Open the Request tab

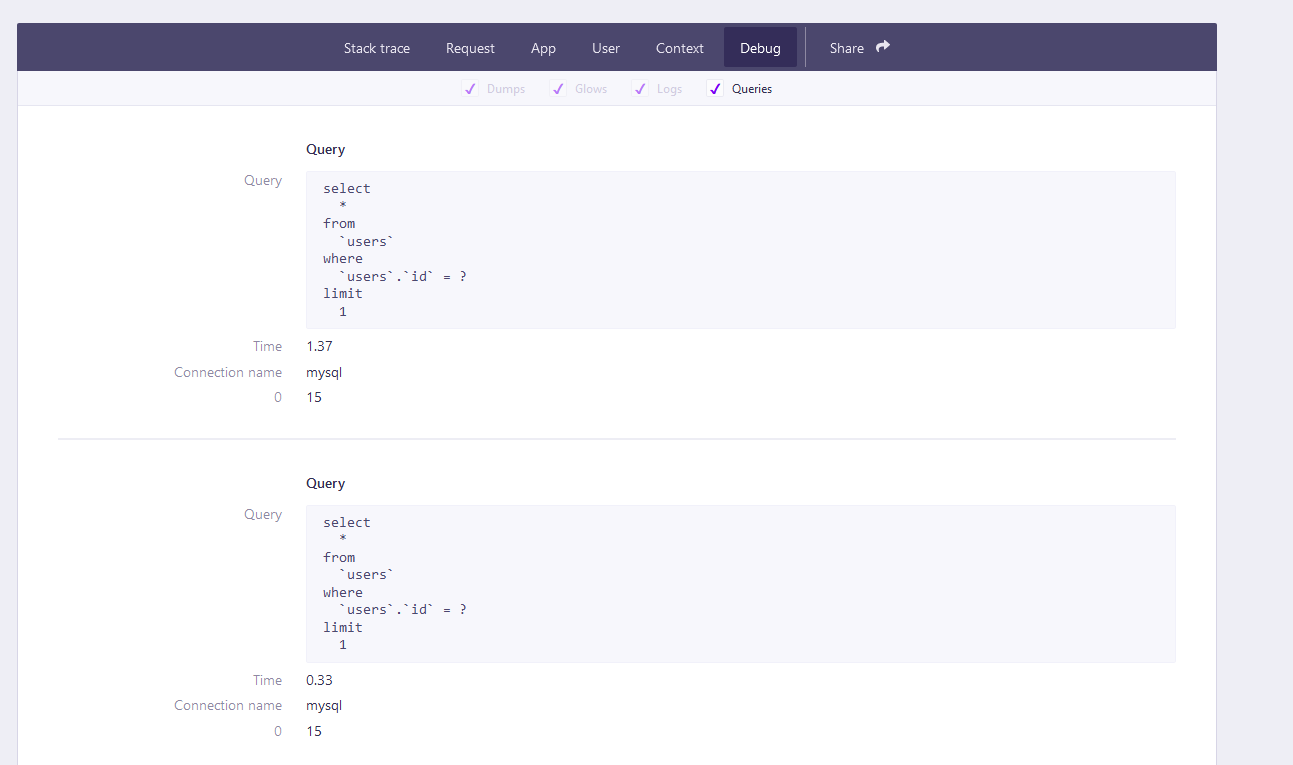click(470, 47)
